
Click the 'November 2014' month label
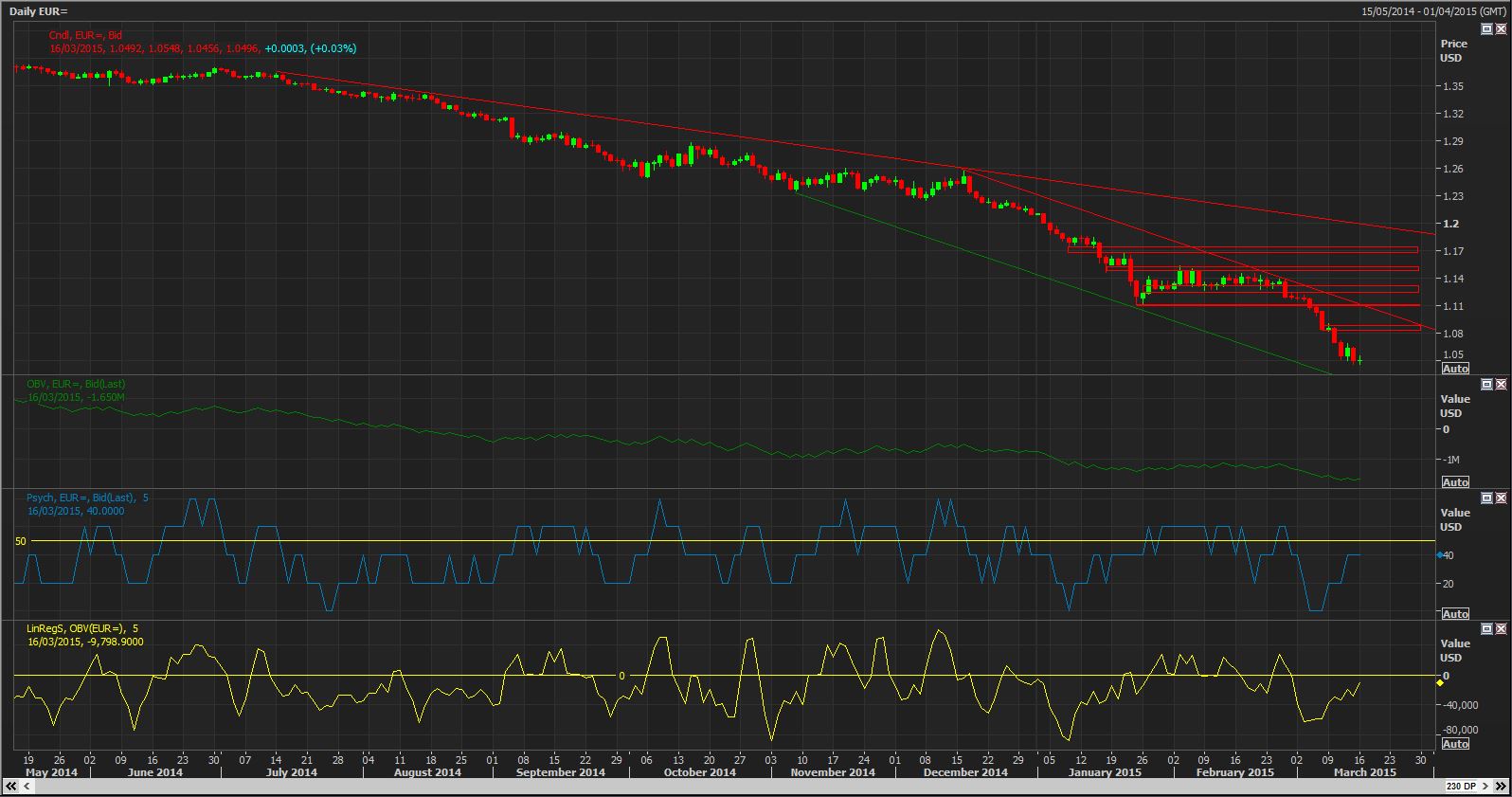tap(832, 772)
